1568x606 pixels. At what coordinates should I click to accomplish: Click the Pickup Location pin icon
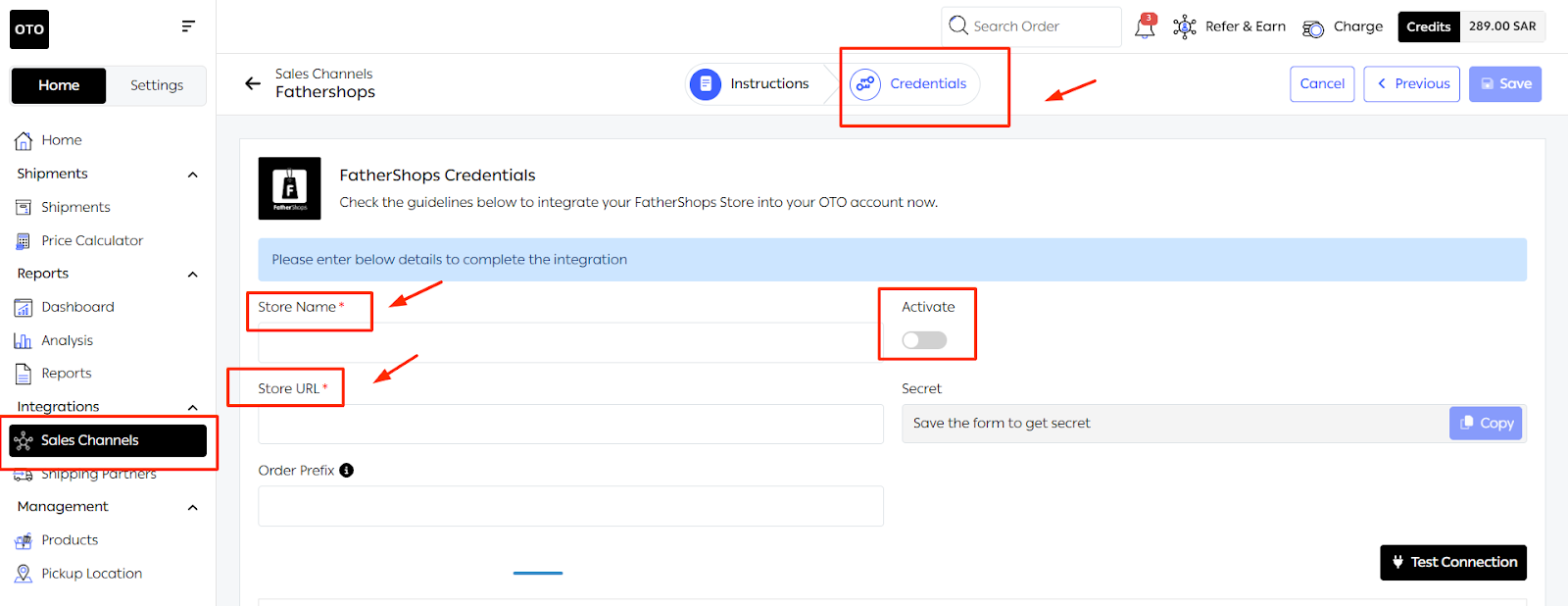24,574
